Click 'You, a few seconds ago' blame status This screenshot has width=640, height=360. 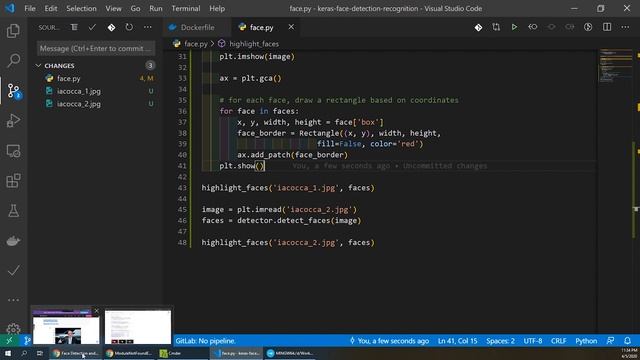click(x=389, y=341)
